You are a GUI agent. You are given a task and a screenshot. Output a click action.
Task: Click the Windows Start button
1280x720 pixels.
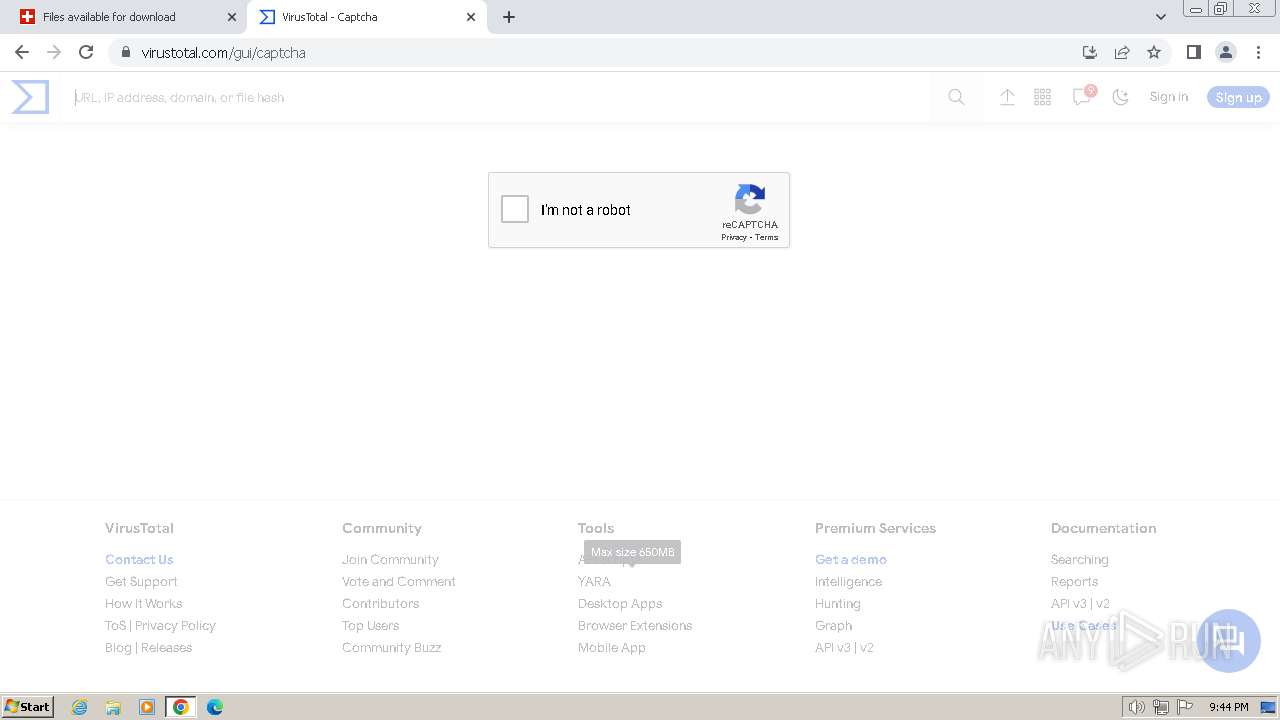click(28, 706)
